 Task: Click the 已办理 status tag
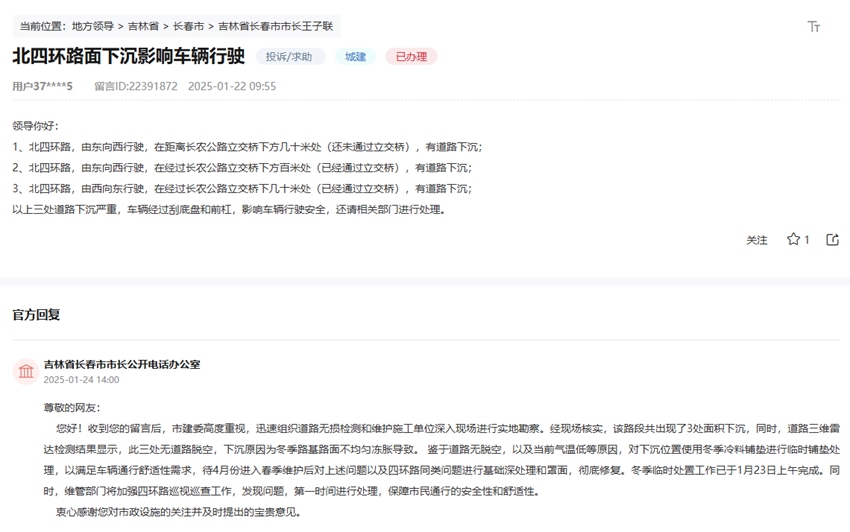[x=411, y=57]
